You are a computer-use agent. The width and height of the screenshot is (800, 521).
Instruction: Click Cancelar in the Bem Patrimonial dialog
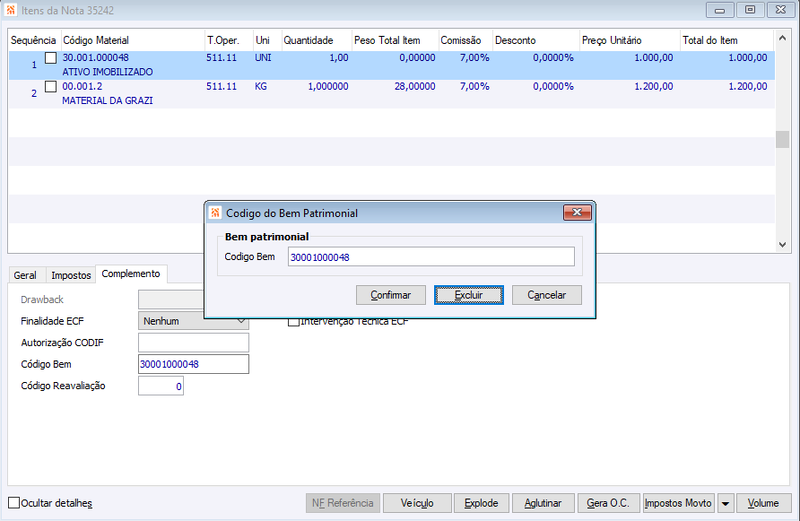click(547, 295)
